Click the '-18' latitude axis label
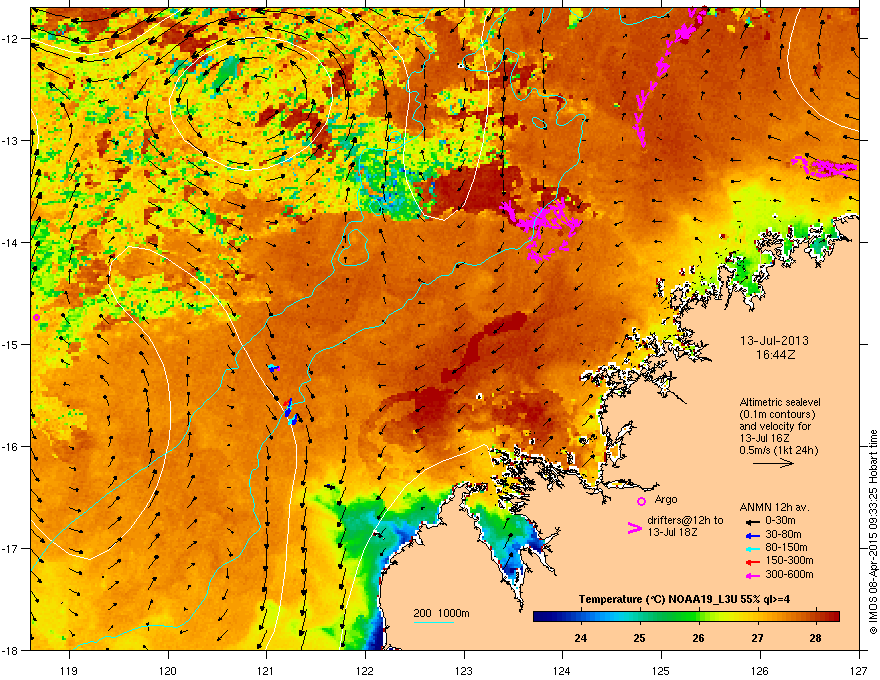Screen dimensions: 880x680 tap(10, 650)
